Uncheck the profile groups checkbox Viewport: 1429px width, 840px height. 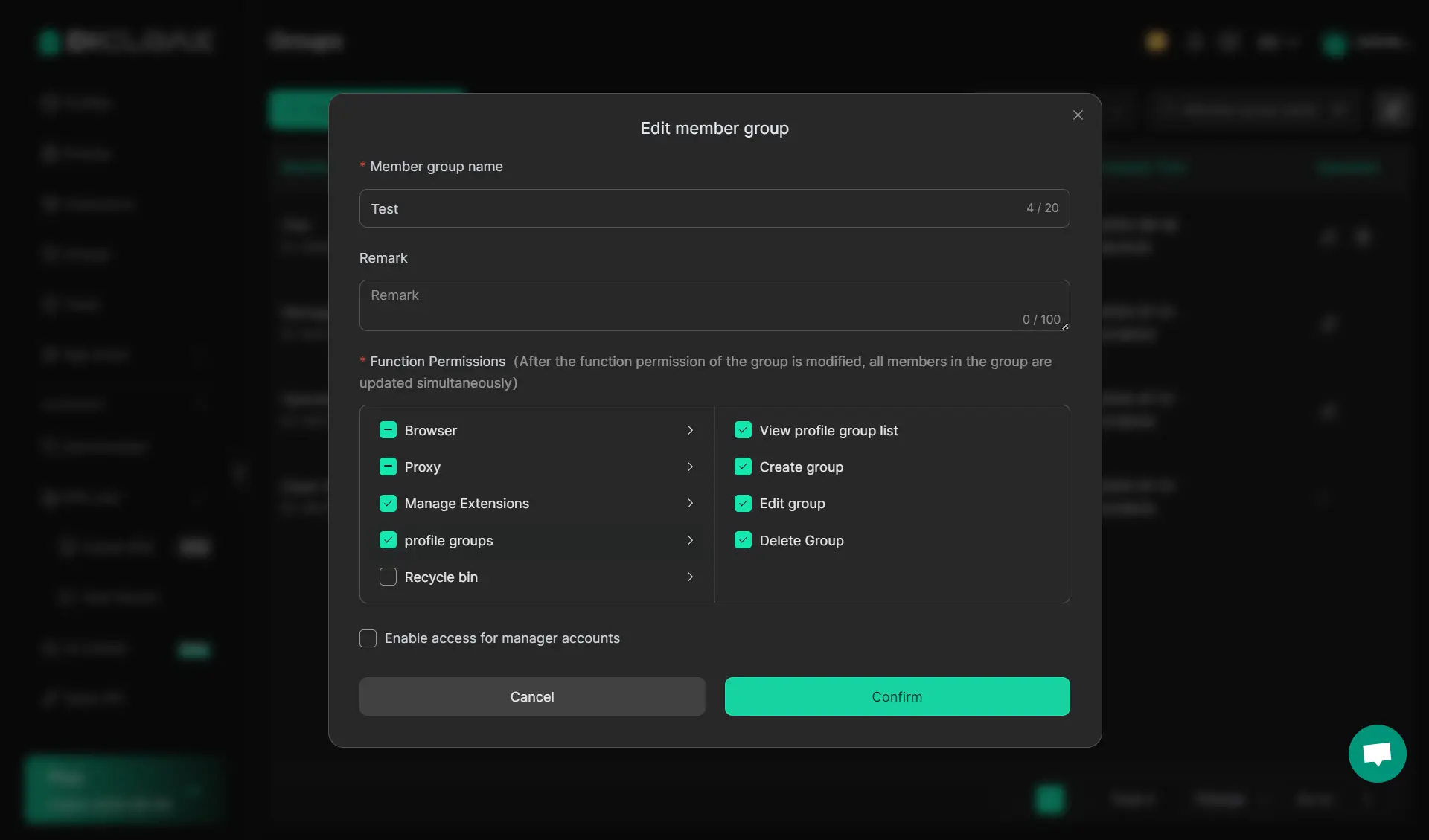(388, 540)
